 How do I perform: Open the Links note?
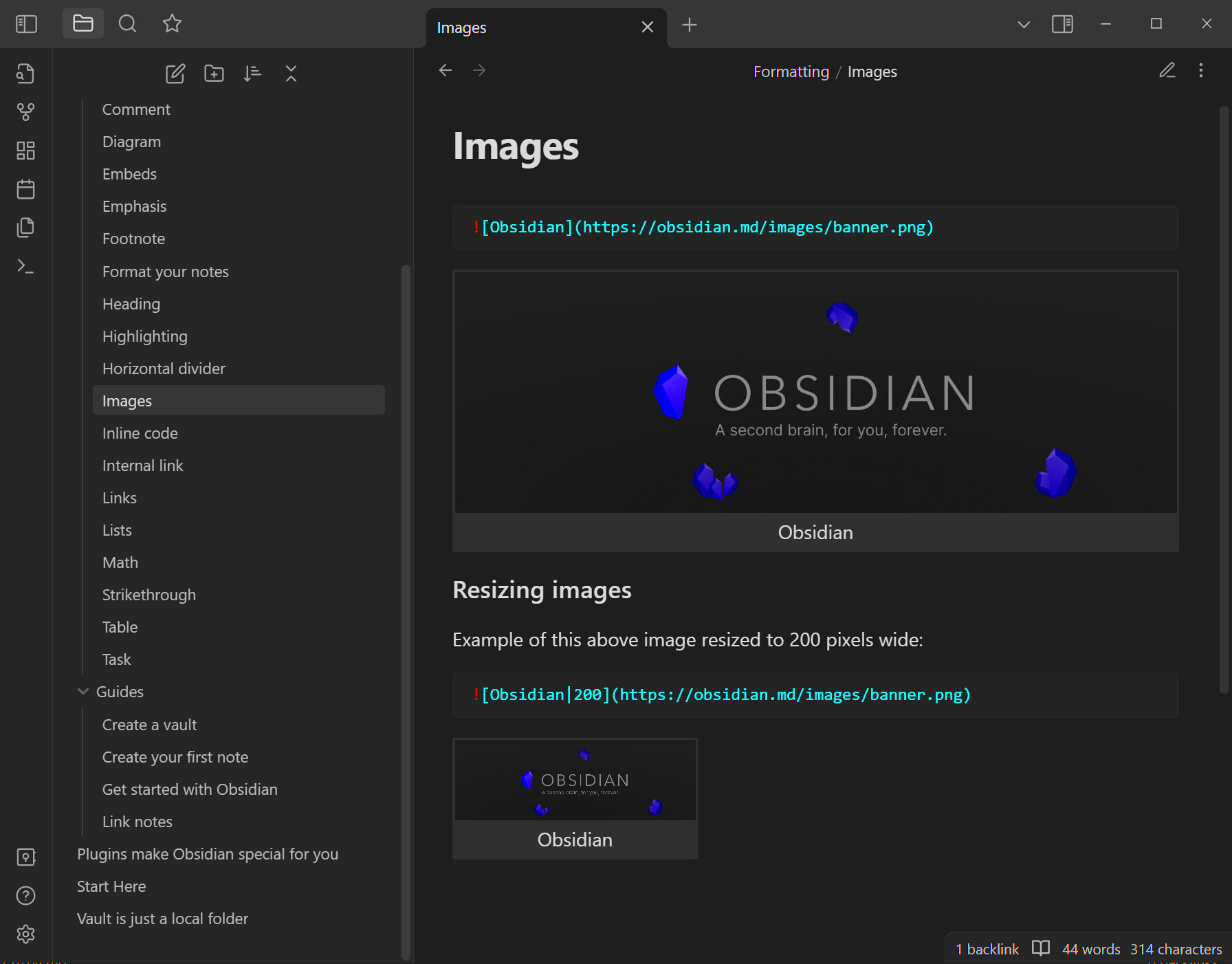239,498
